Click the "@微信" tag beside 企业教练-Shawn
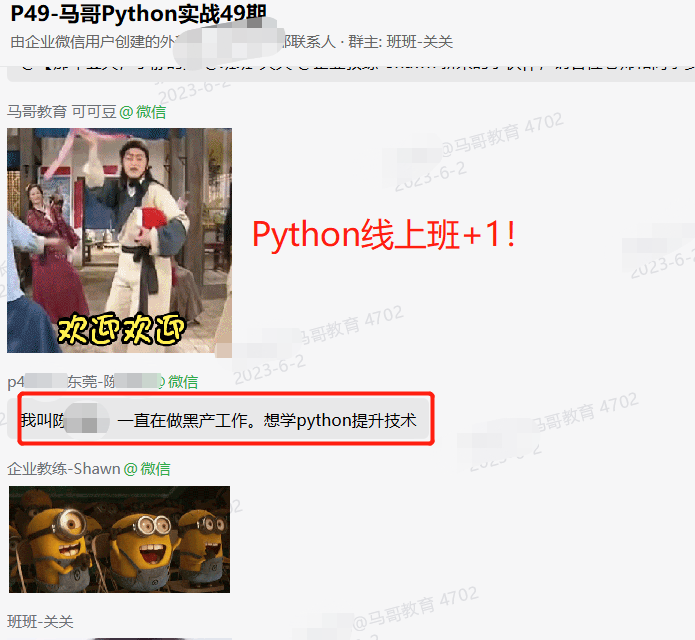The height and width of the screenshot is (640, 695). tap(147, 468)
